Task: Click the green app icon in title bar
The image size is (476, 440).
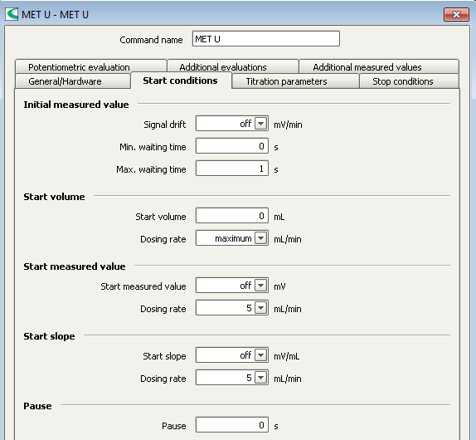Action: tap(12, 14)
